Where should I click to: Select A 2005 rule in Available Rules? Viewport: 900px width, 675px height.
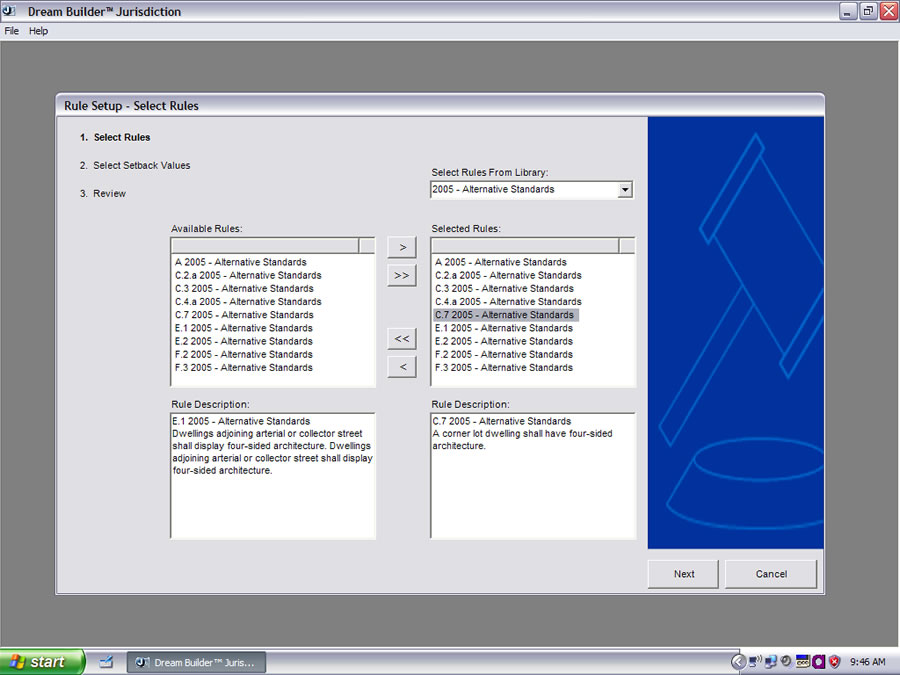(240, 262)
